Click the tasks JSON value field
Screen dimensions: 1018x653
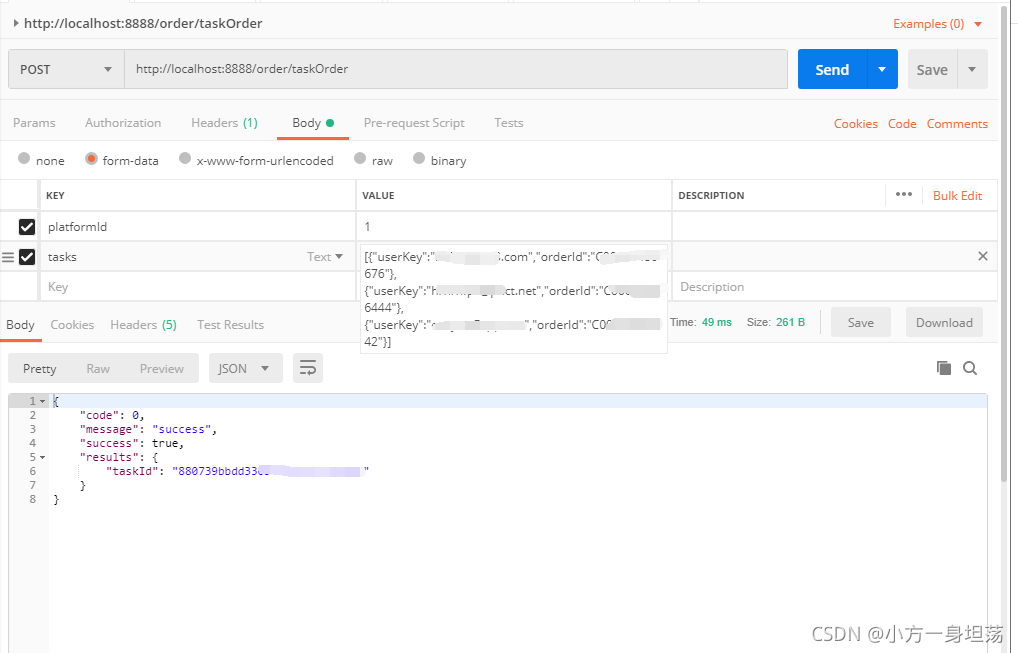coord(514,299)
